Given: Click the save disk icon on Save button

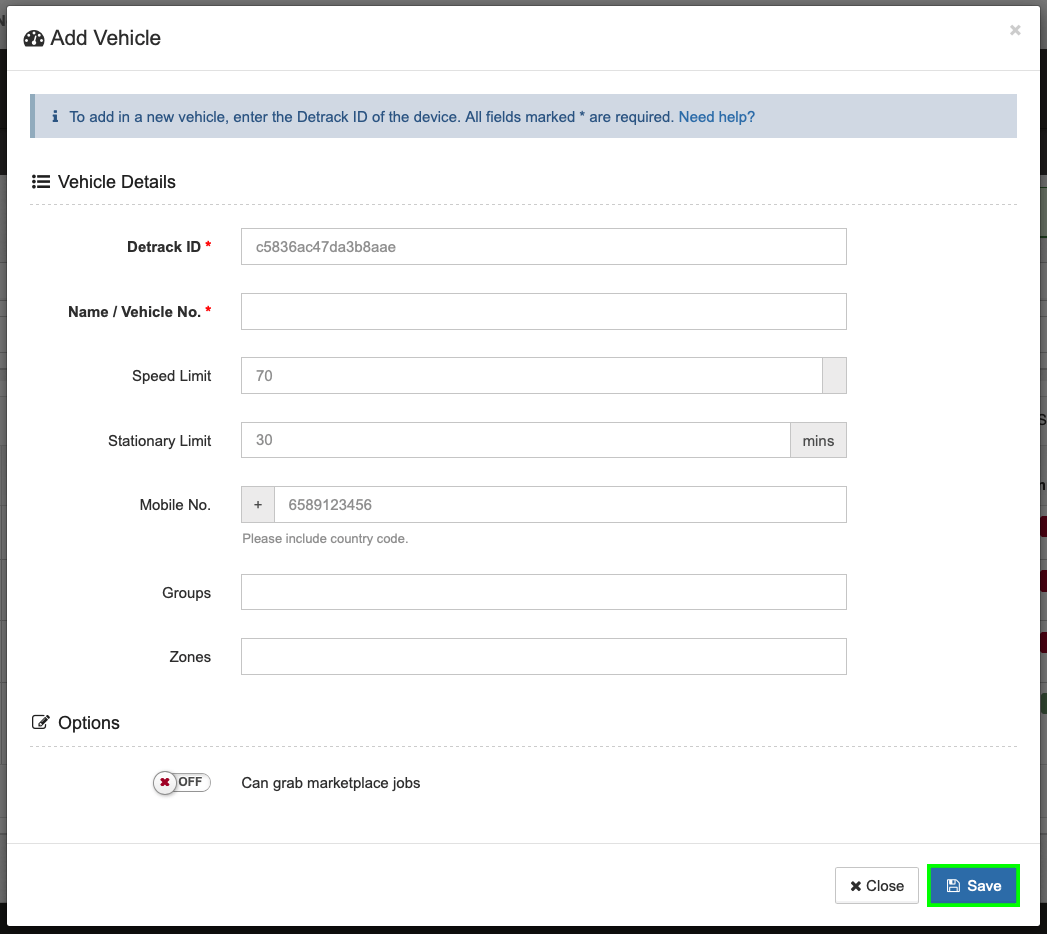Looking at the screenshot, I should (956, 885).
